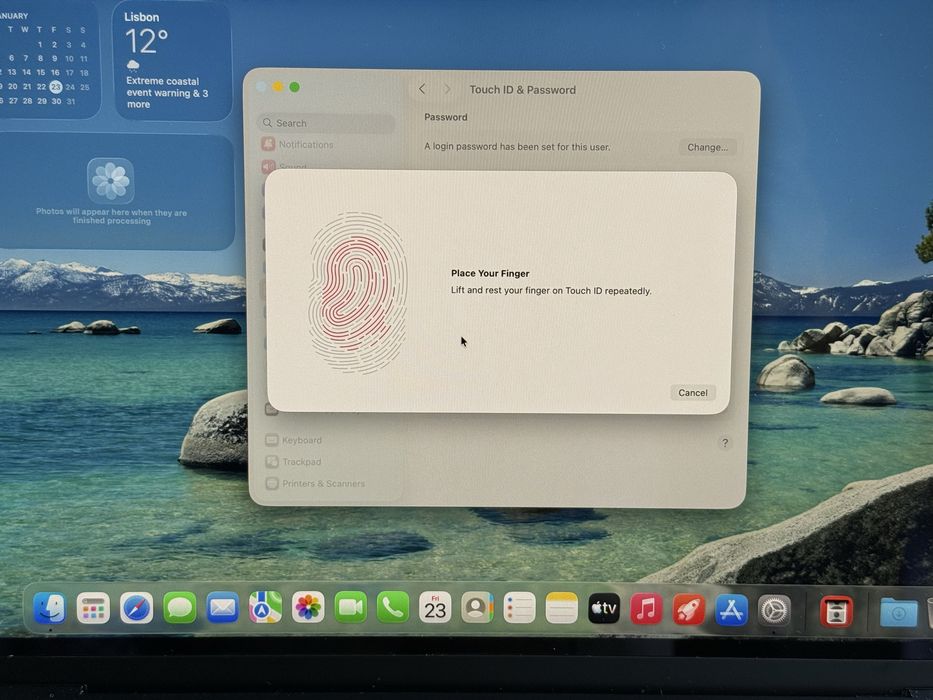933x700 pixels.
Task: Click the "Touch ID & Password" window title
Action: 522,90
